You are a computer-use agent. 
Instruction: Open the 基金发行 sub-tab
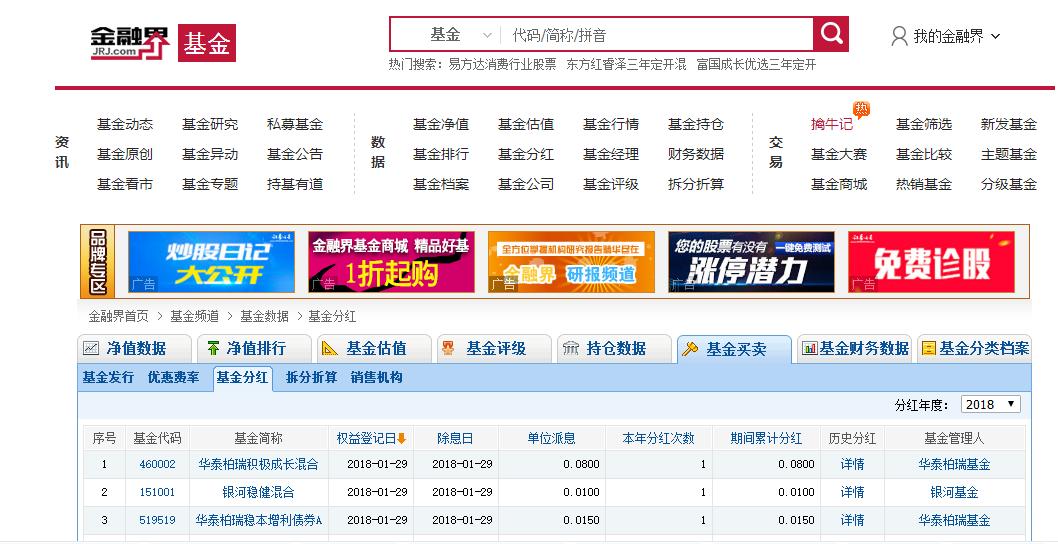pyautogui.click(x=108, y=378)
